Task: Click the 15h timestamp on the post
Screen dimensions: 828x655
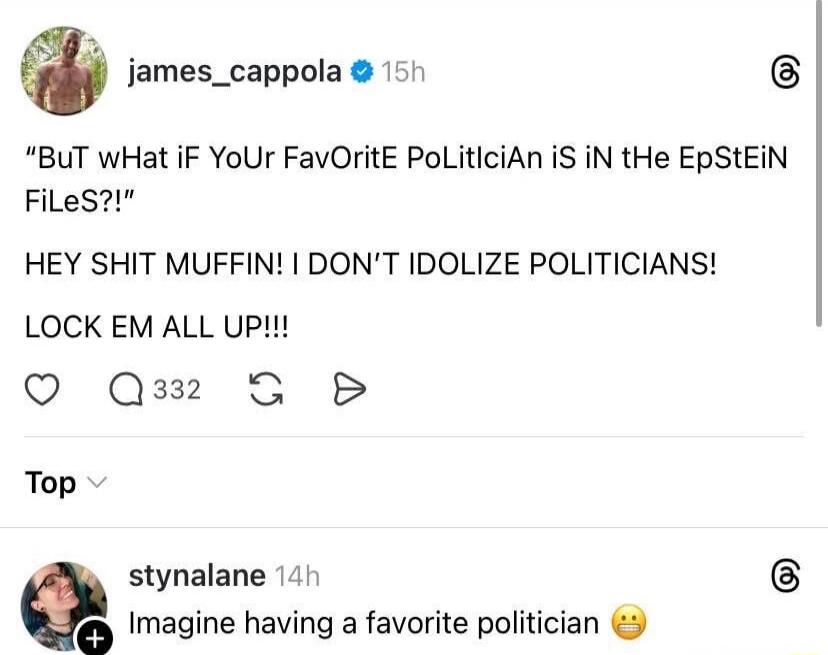Action: (x=403, y=72)
